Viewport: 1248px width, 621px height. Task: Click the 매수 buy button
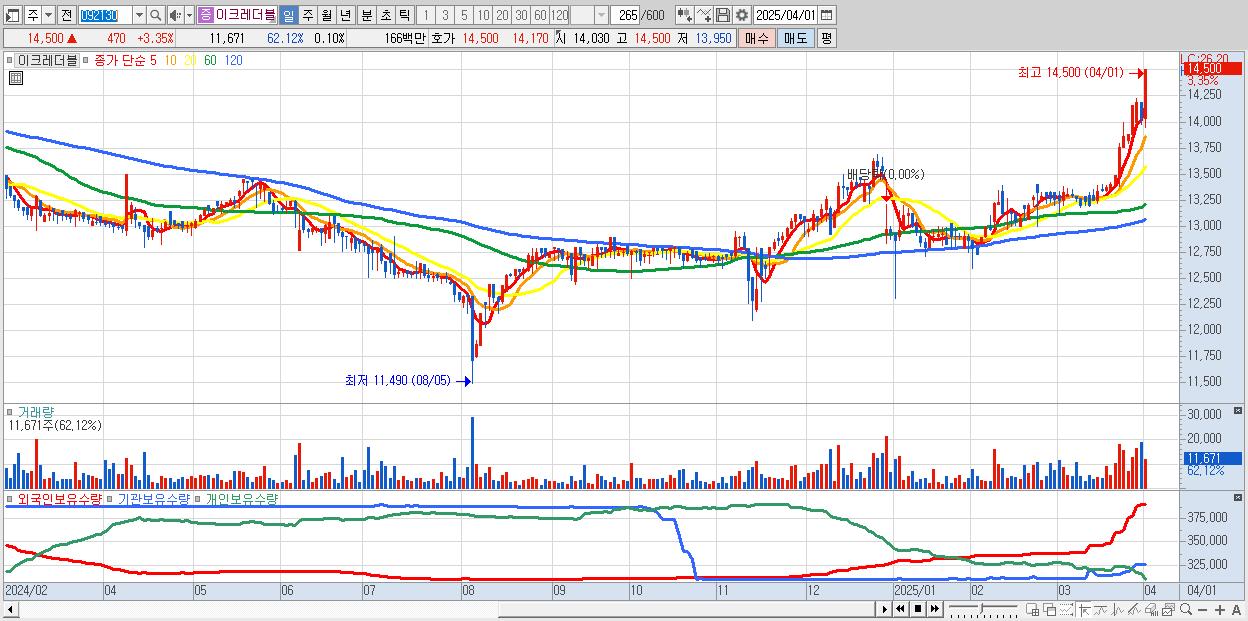tap(757, 38)
